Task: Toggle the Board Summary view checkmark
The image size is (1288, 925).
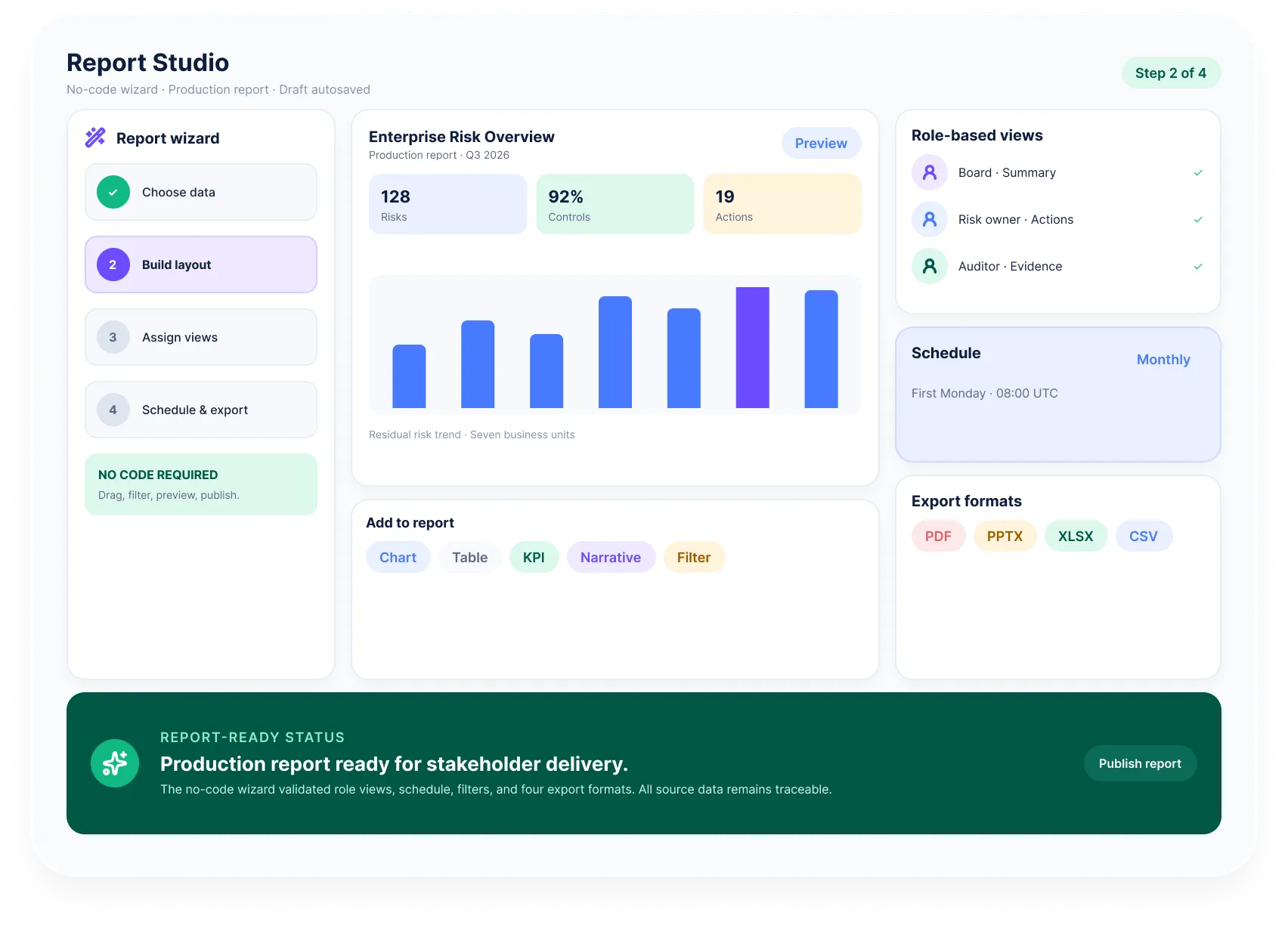Action: coord(1198,172)
